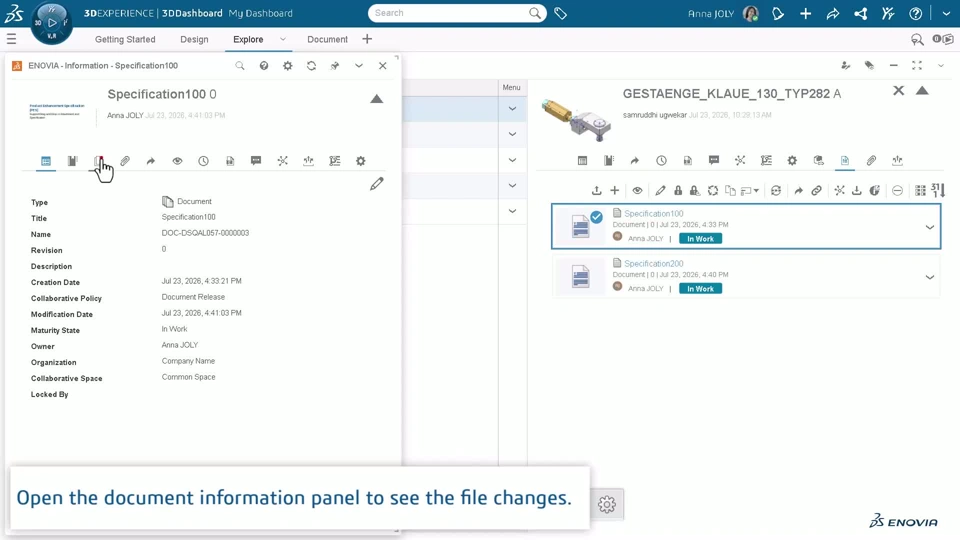The image size is (960, 540).
Task: Expand first row chevron under Menu column
Action: coord(512,109)
